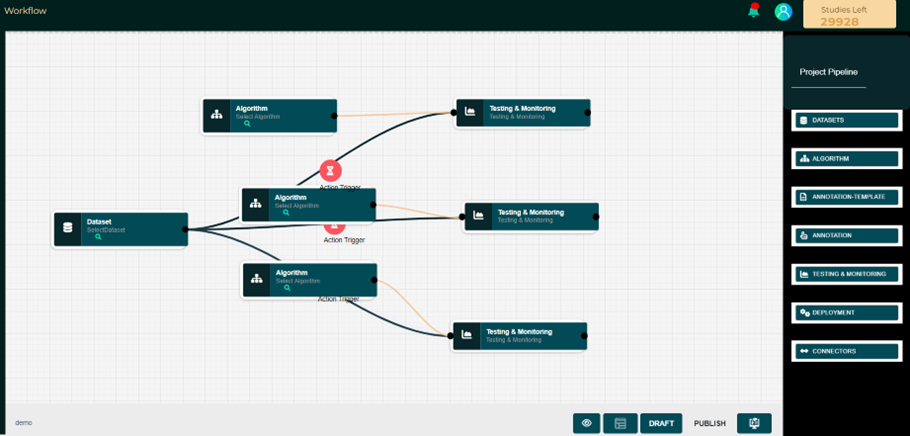Switch workflow to Draft mode
910x436 pixels.
(x=661, y=423)
